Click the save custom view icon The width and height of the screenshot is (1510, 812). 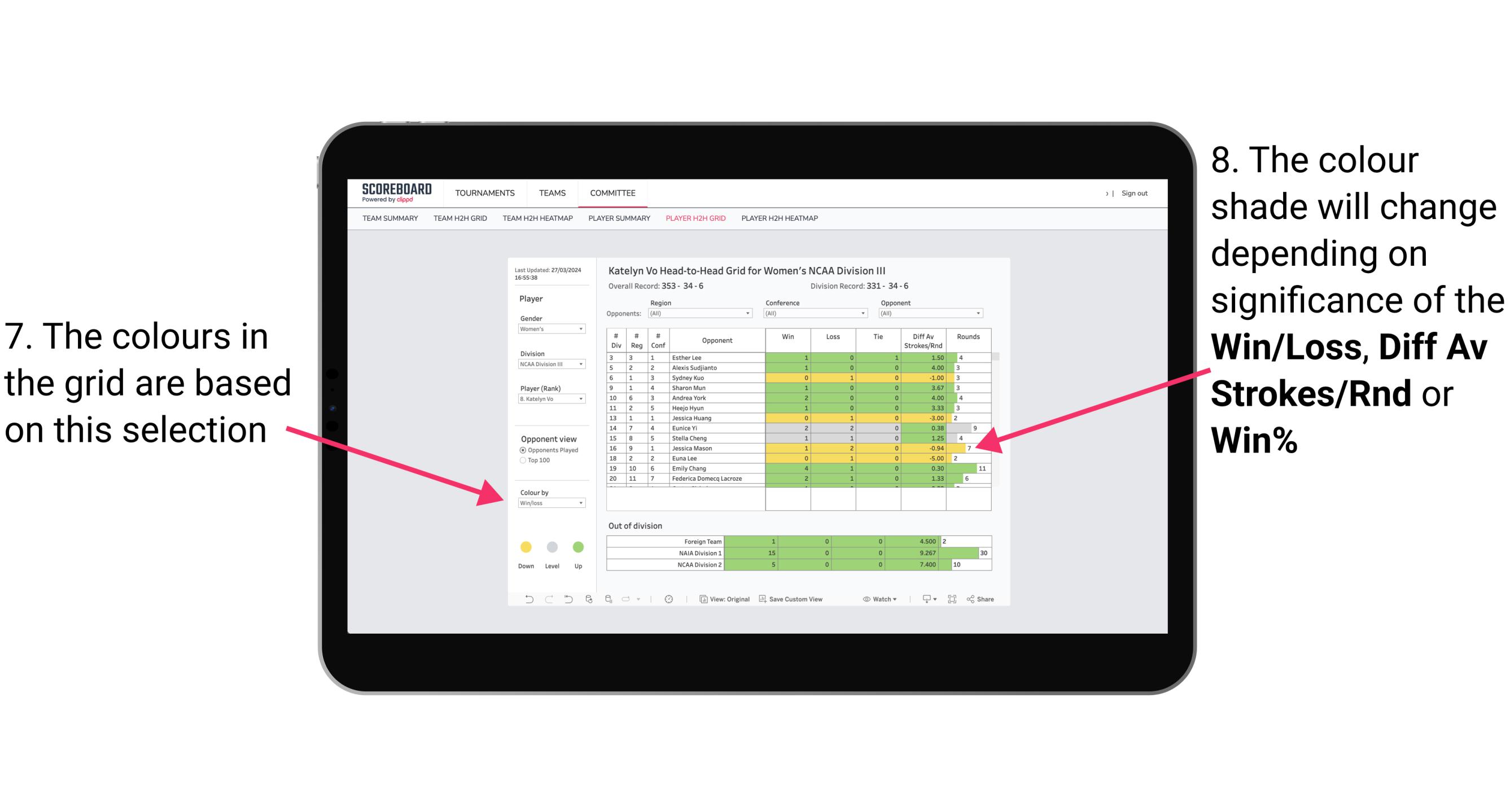[758, 600]
